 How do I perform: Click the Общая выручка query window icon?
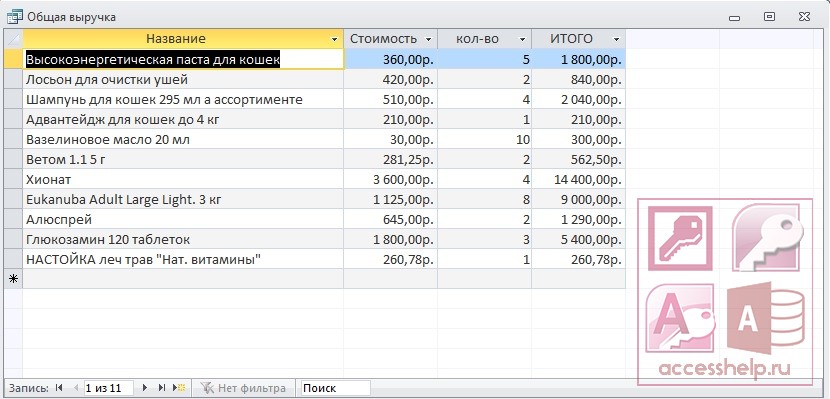coord(14,16)
